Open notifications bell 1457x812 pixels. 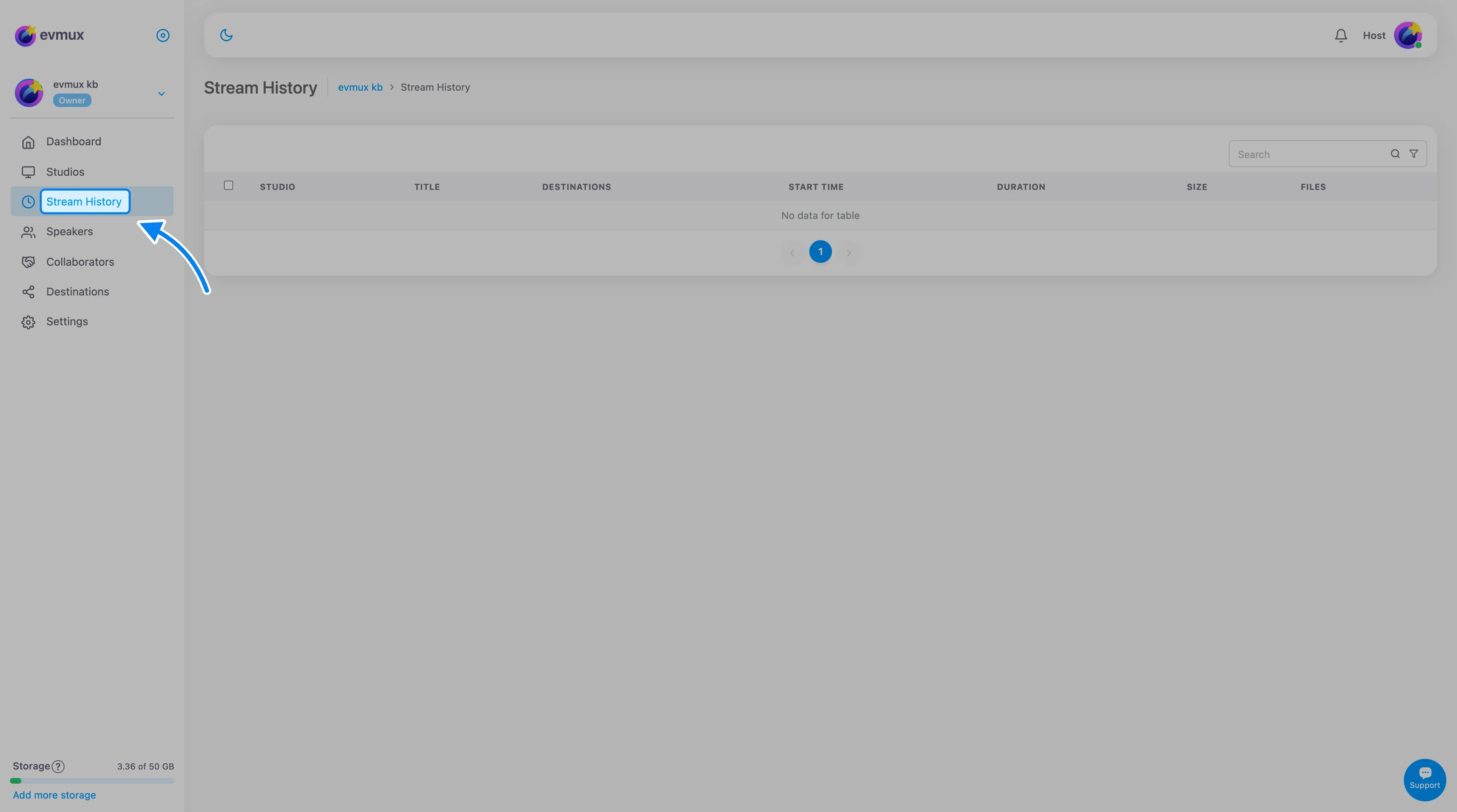click(1340, 36)
